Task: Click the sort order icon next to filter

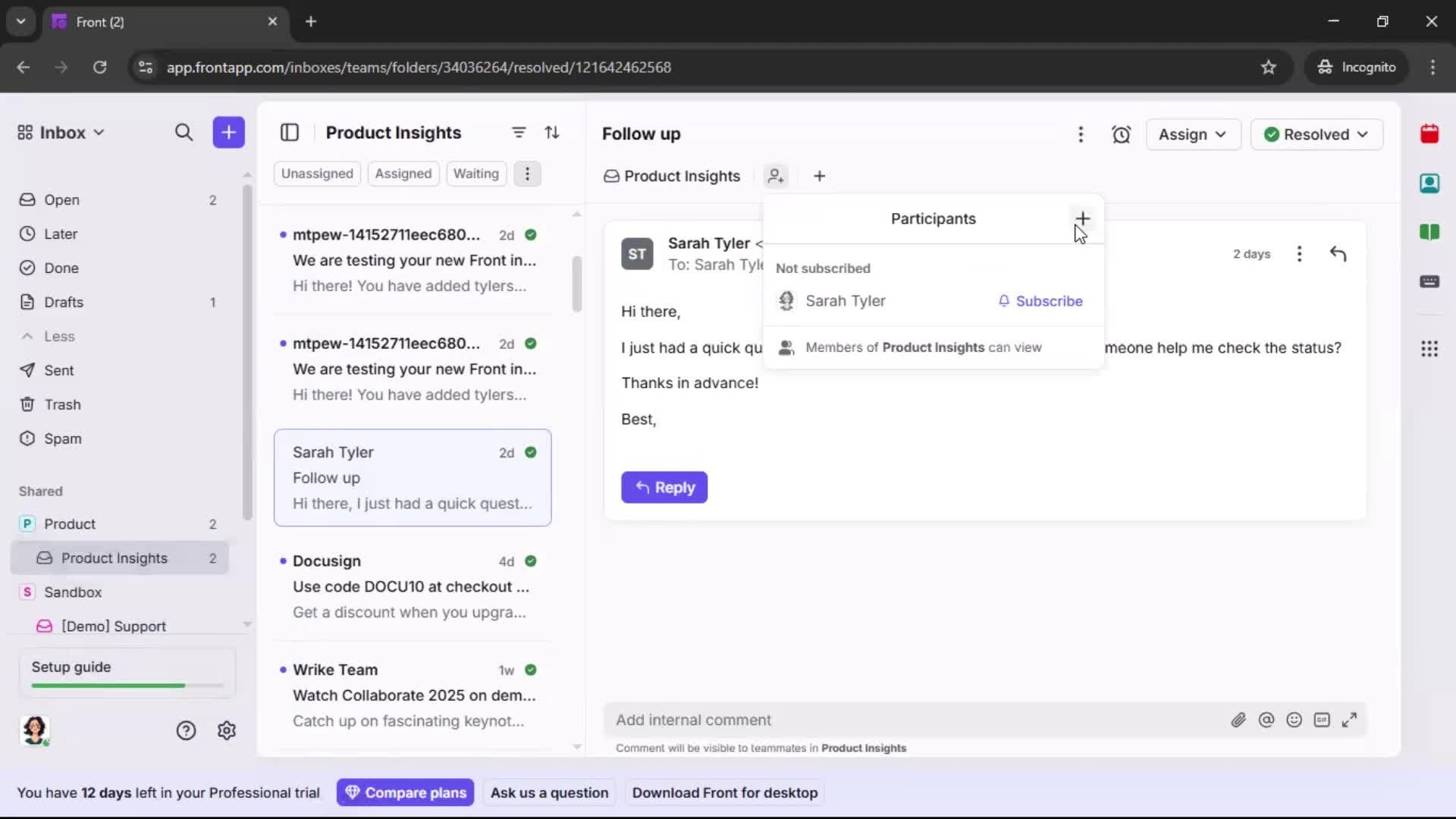Action: 553,132
